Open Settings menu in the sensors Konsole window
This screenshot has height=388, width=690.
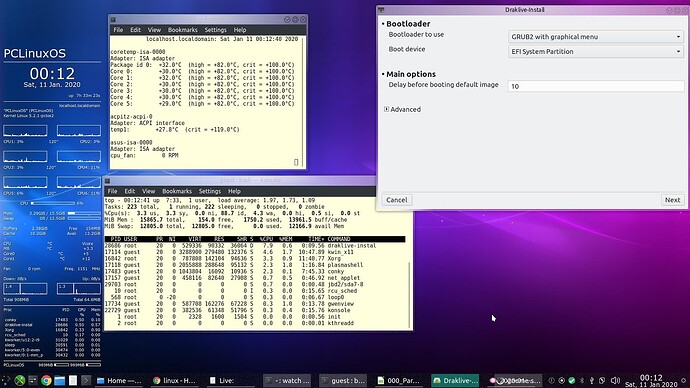216,30
